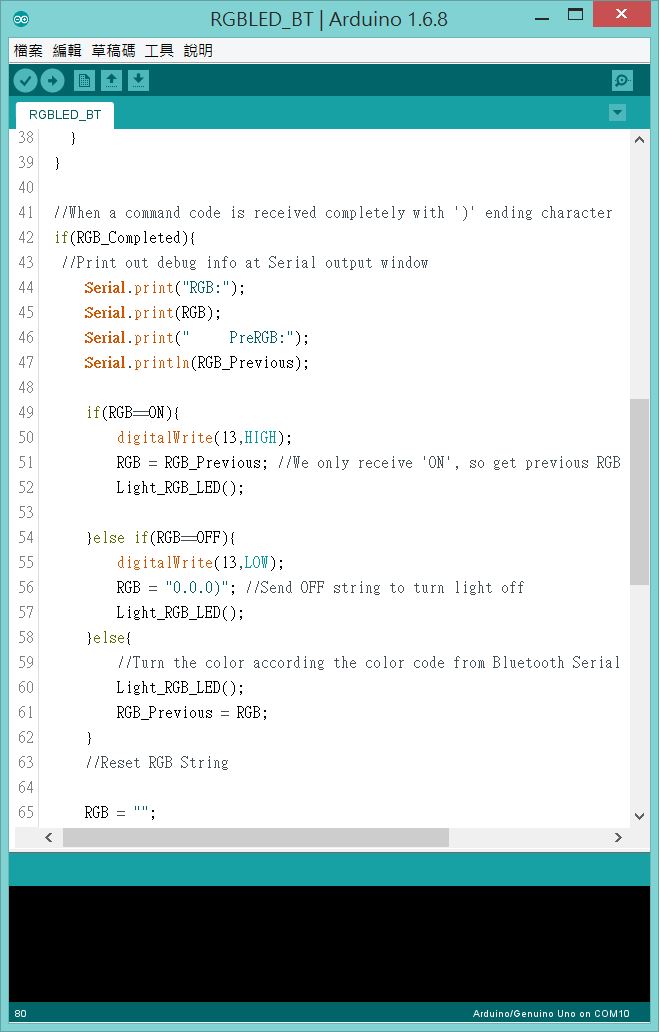
Task: Click the Save sketch icon
Action: coord(139,81)
